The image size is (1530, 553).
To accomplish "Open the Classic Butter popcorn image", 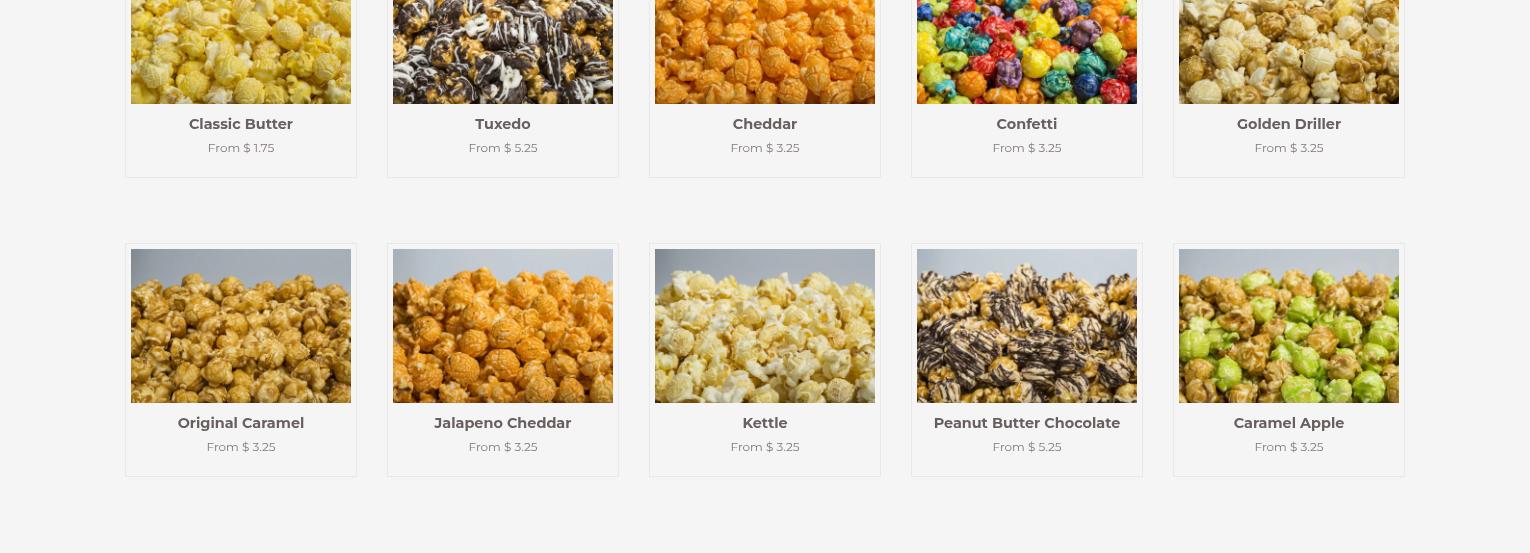I will (241, 52).
